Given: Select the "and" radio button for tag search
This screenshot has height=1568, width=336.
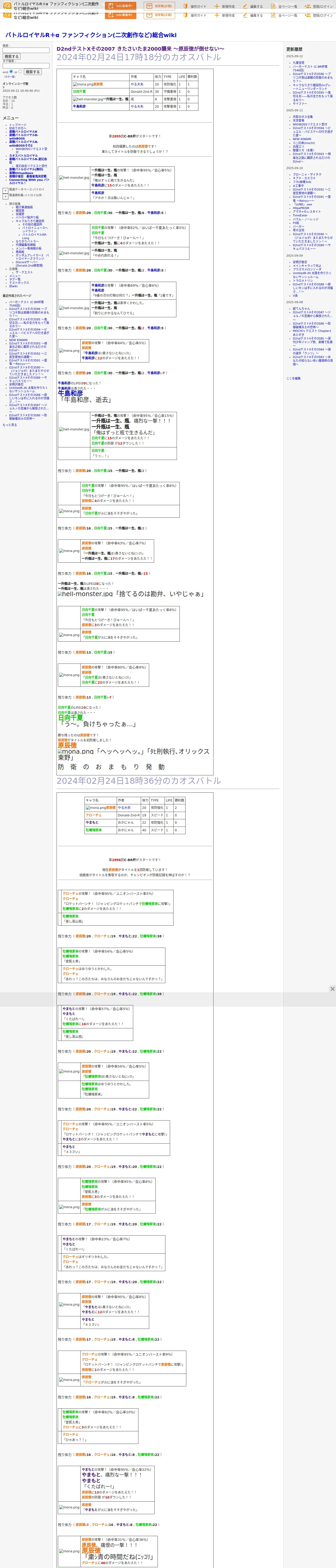Looking at the screenshot, I should (11, 71).
